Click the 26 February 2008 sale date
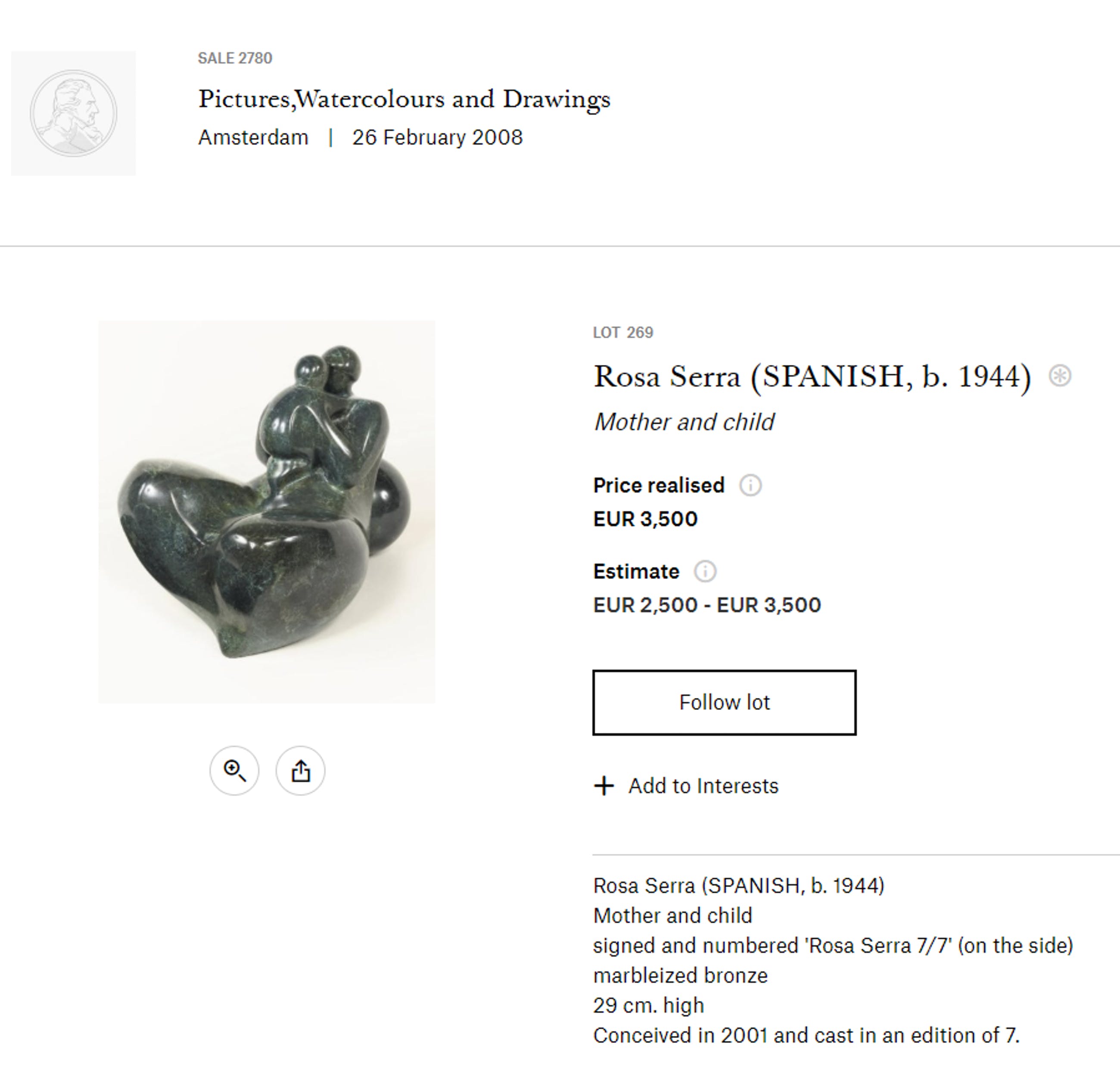1120x1080 pixels. [x=437, y=138]
